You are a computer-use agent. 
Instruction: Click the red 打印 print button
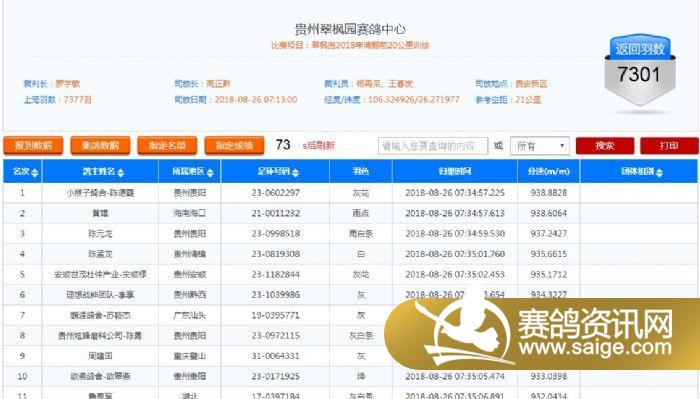669,146
